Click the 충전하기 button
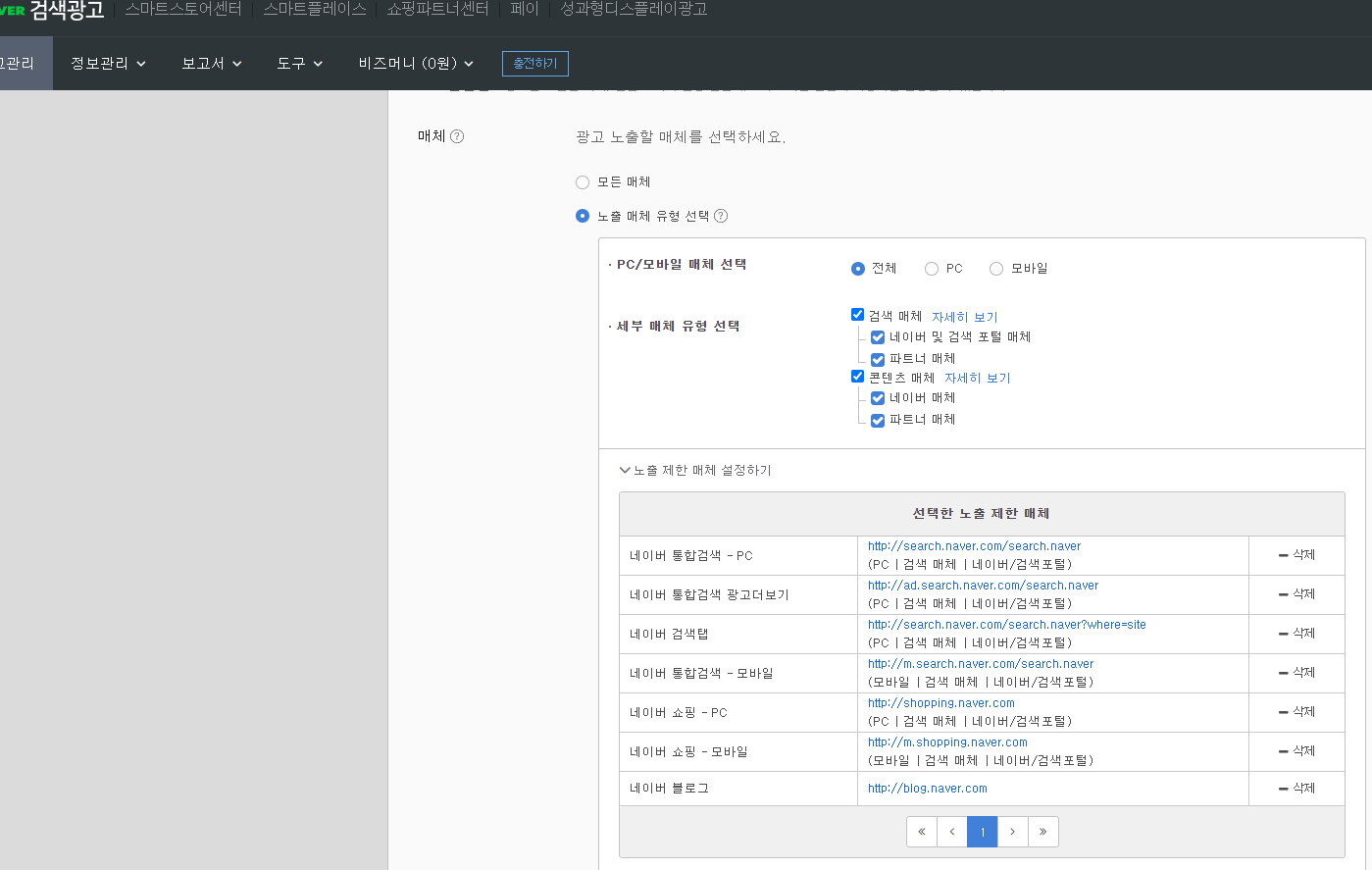Viewport: 1372px width, 870px height. click(x=534, y=64)
